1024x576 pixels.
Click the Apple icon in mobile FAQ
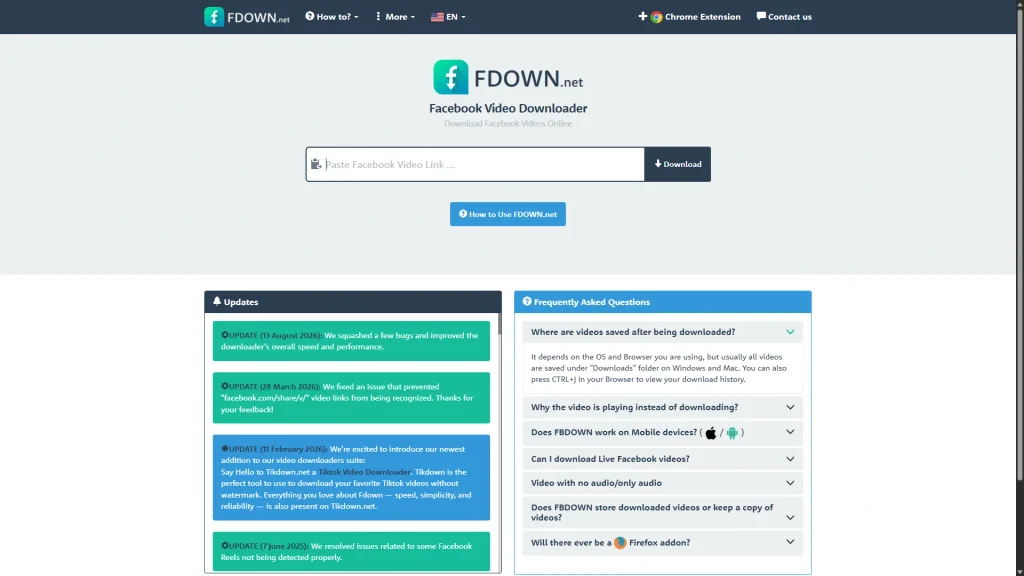coord(711,432)
